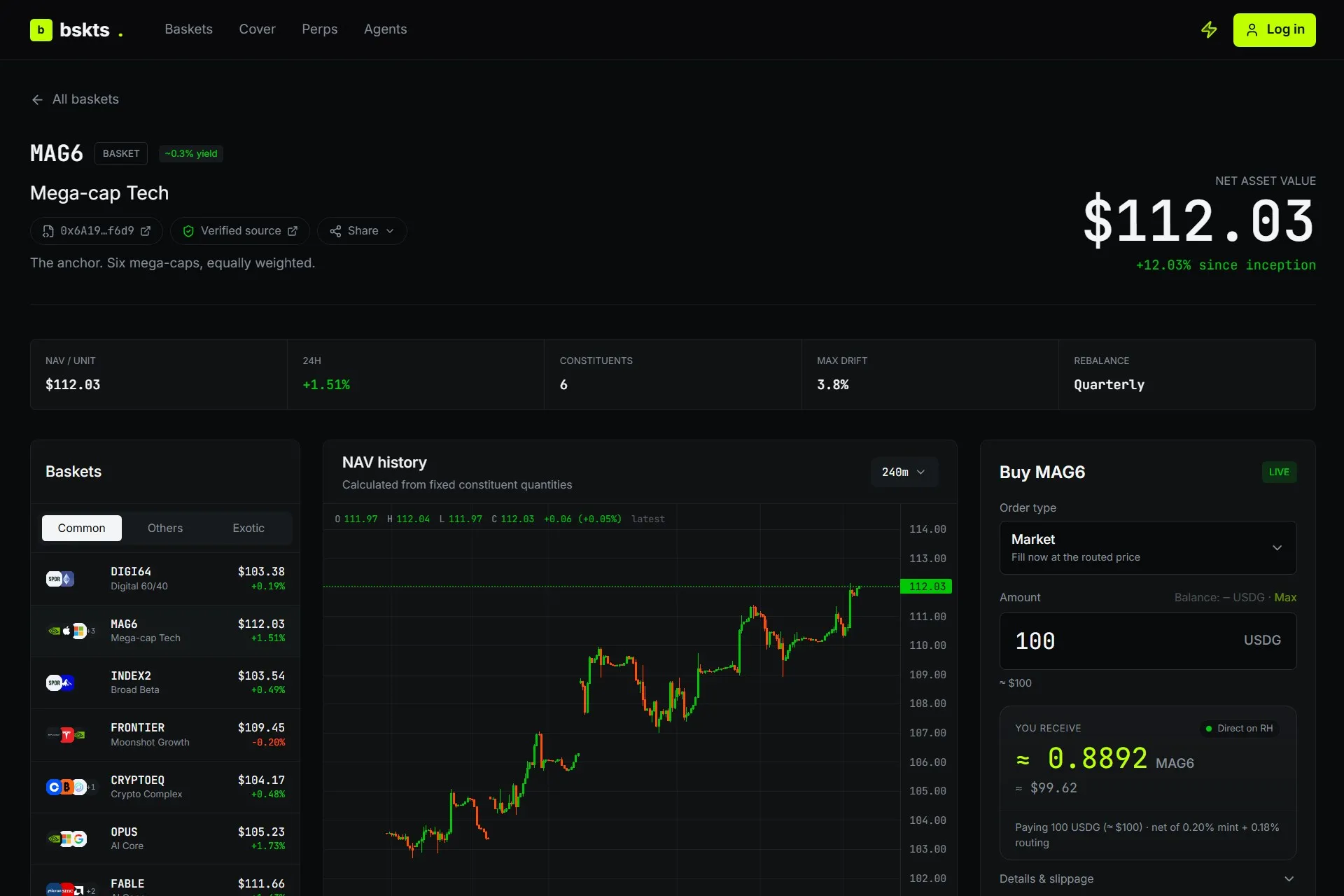This screenshot has height=896, width=1344.
Task: Click the 3.8% max drift value
Action: coord(832,385)
